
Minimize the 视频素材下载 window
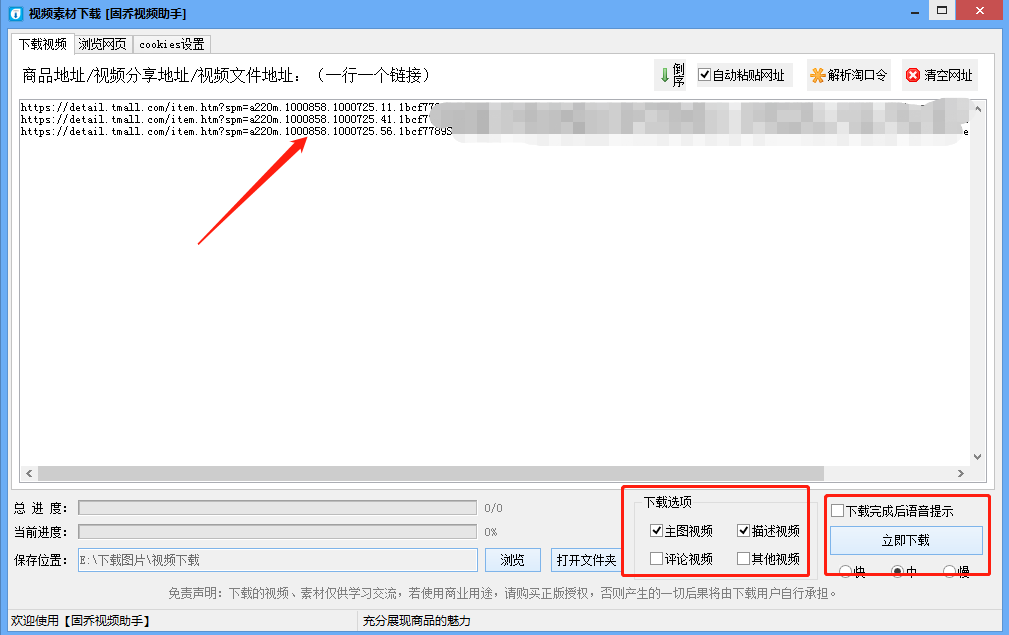912,11
